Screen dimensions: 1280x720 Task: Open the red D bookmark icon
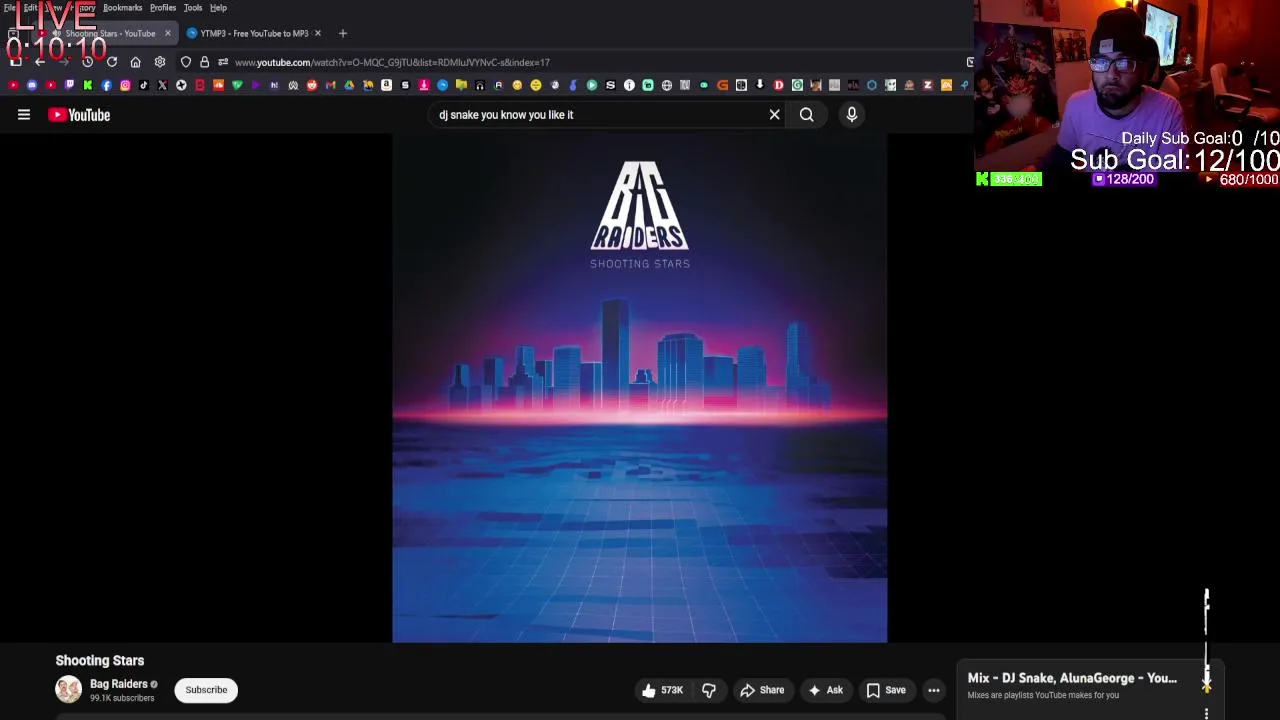click(x=778, y=85)
